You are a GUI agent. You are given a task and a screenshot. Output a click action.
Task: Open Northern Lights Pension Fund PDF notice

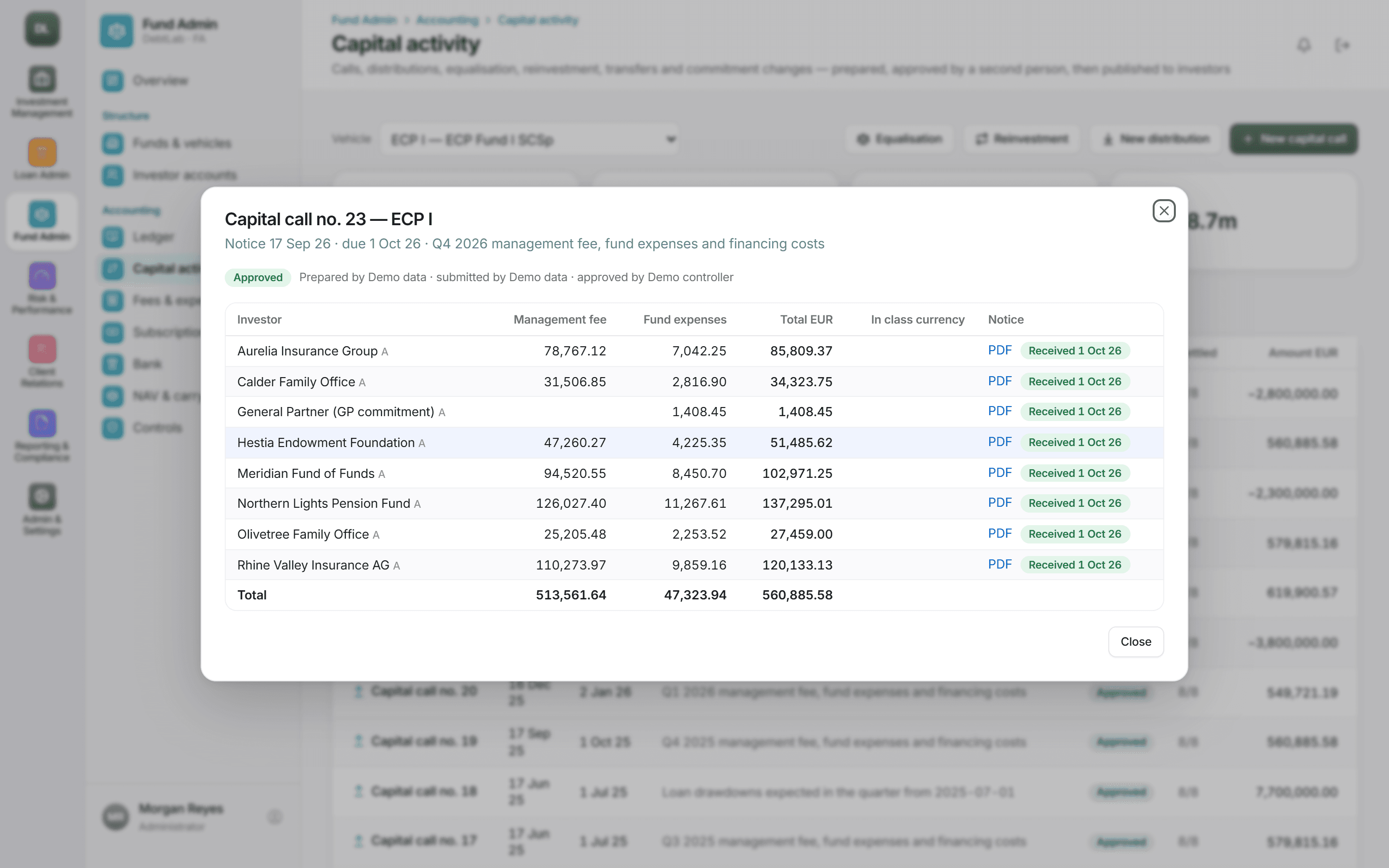tap(999, 503)
